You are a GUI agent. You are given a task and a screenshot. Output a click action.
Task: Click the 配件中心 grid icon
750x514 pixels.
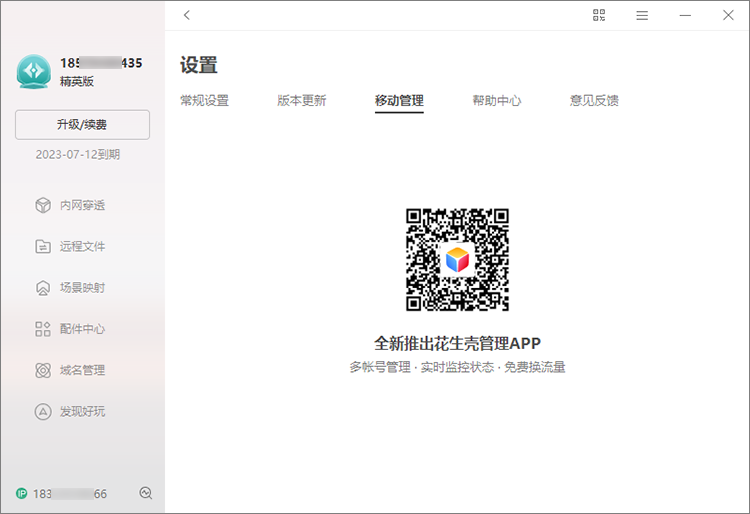click(43, 329)
